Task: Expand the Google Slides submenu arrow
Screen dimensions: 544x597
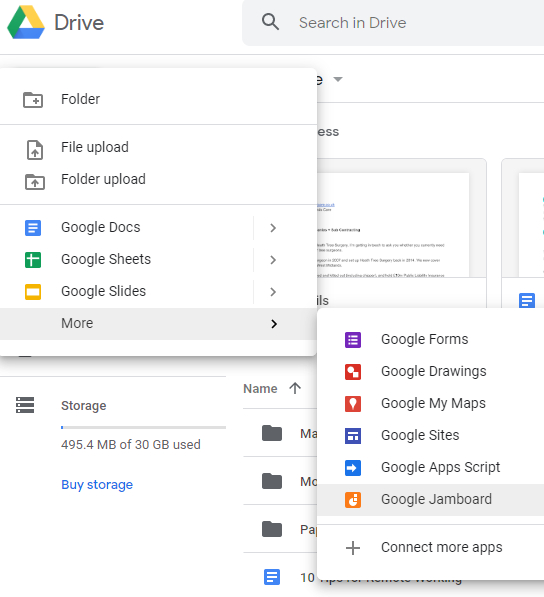Action: coord(273,292)
